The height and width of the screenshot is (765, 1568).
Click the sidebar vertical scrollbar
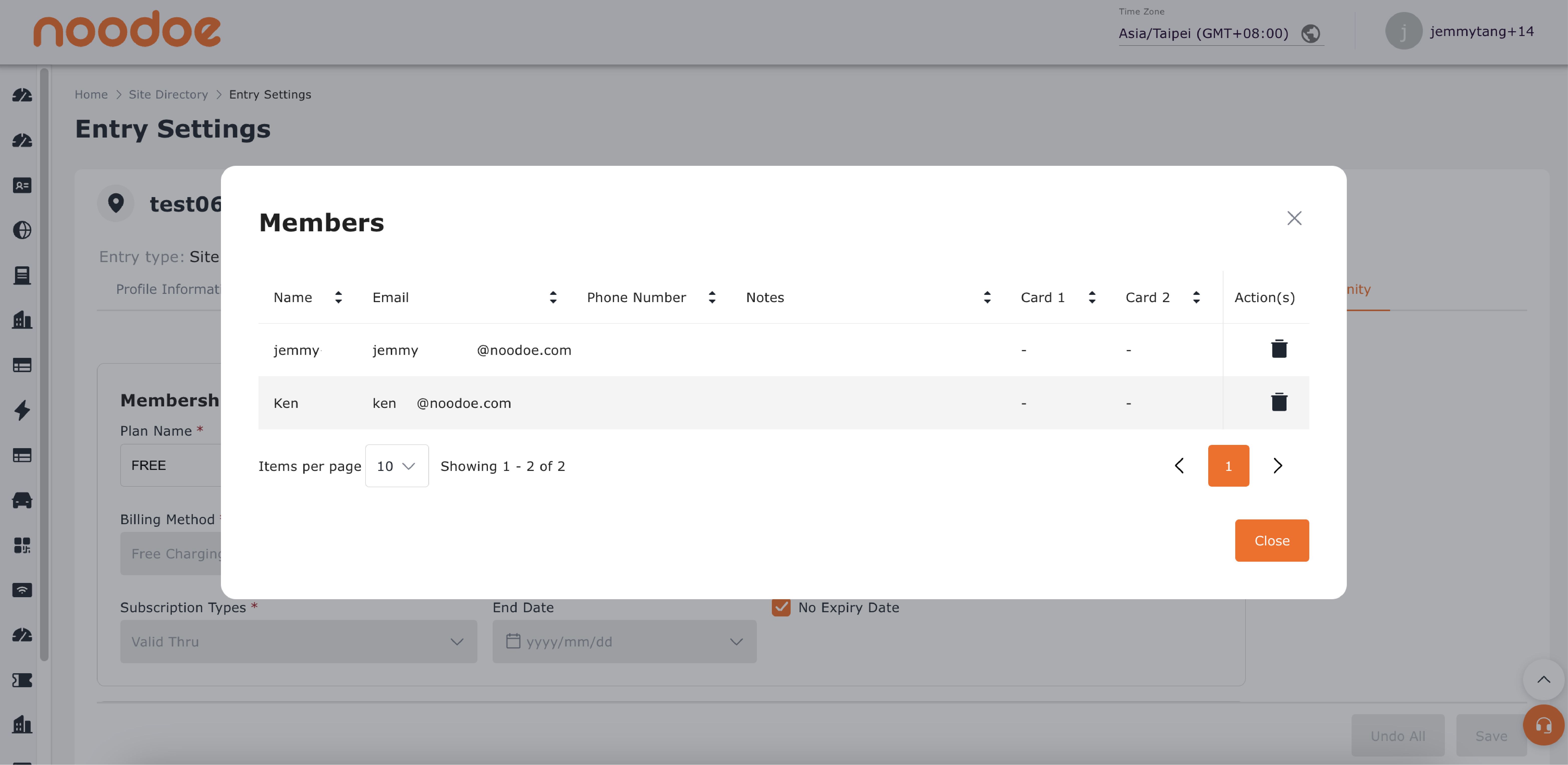(44, 365)
